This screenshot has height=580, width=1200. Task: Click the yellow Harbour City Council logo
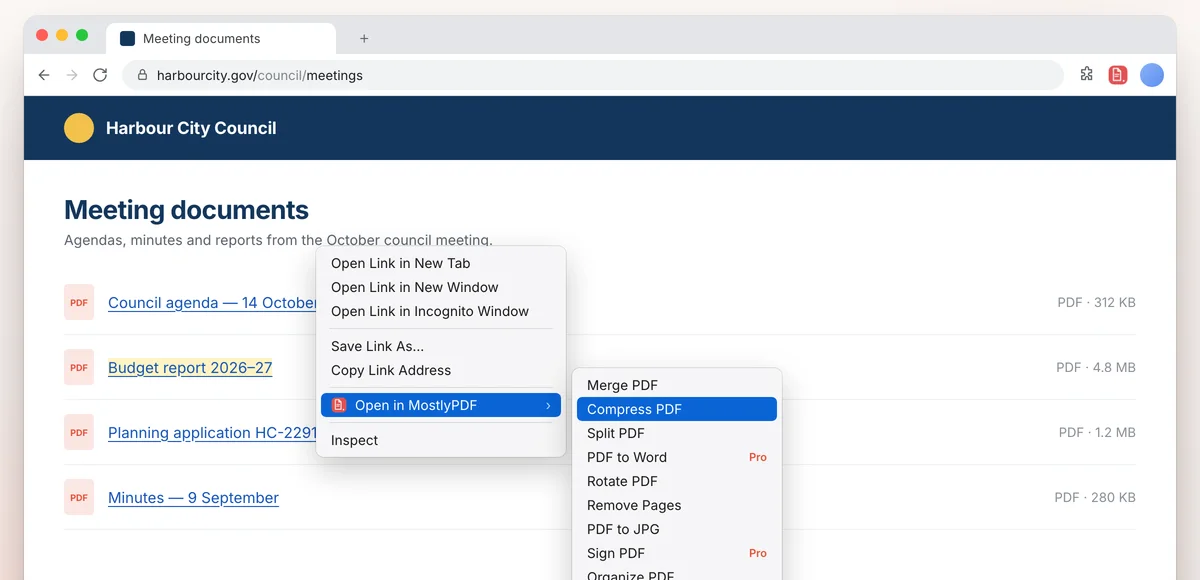[79, 128]
